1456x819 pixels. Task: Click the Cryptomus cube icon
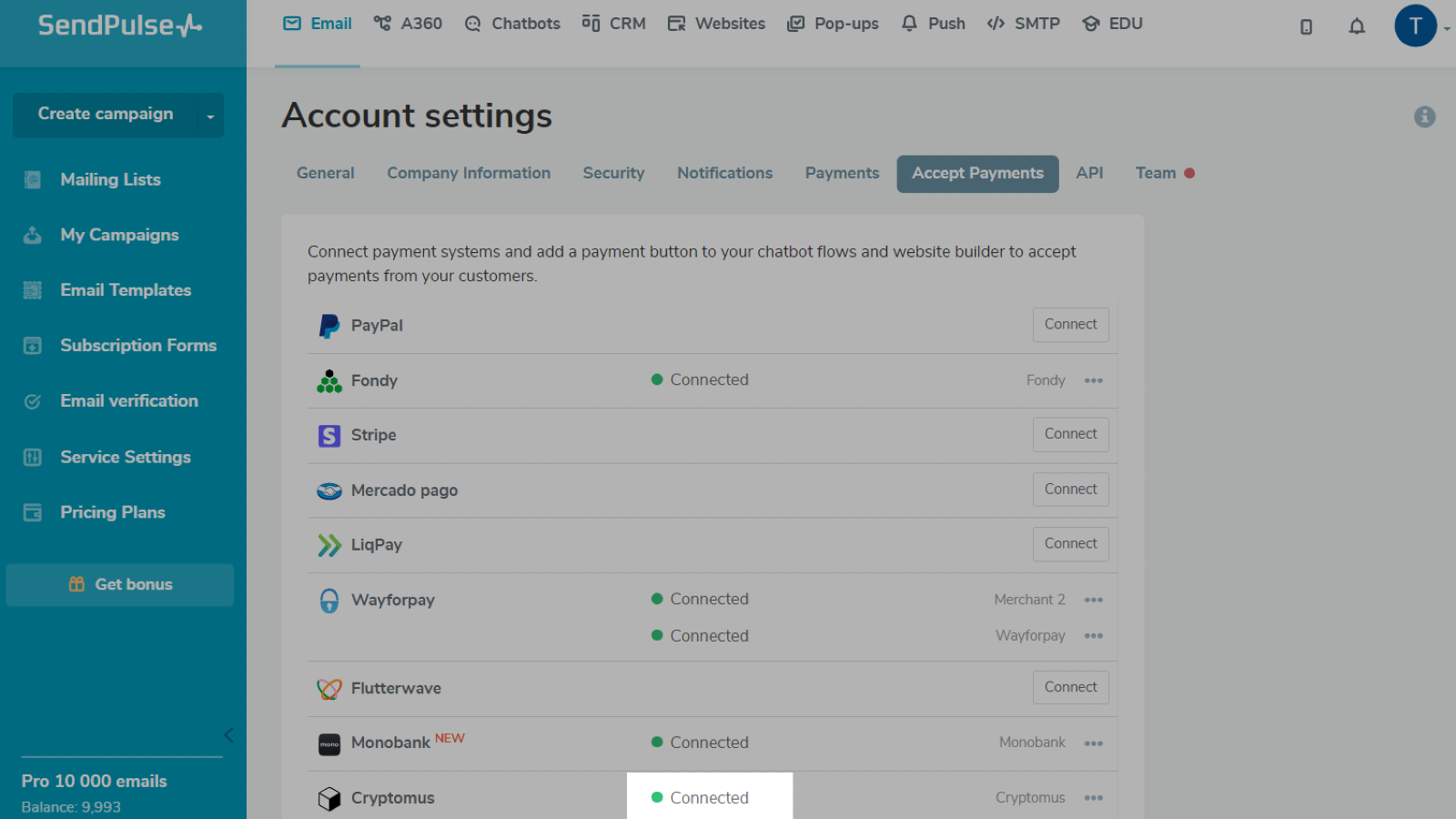tap(329, 798)
